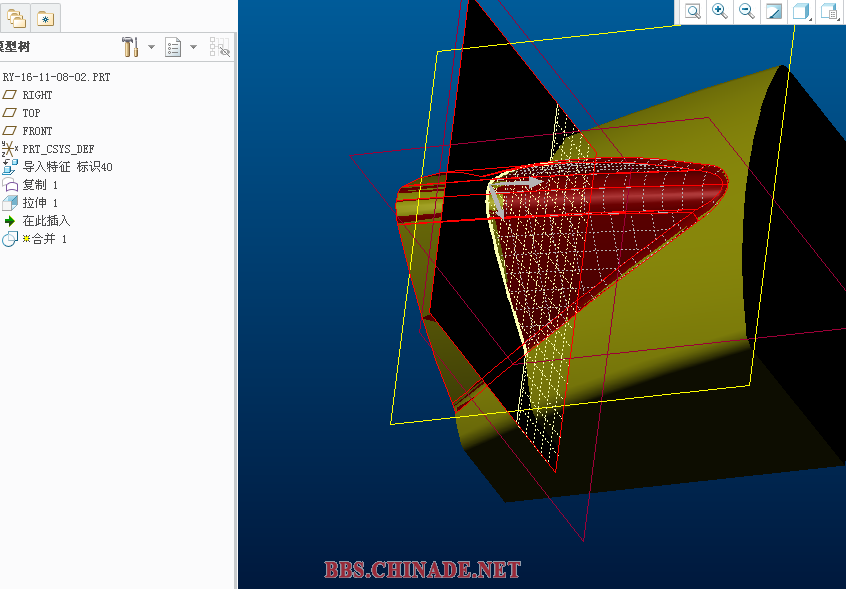The height and width of the screenshot is (589, 846).
Task: Select the RIGHT datum plane in tree
Action: tap(37, 95)
